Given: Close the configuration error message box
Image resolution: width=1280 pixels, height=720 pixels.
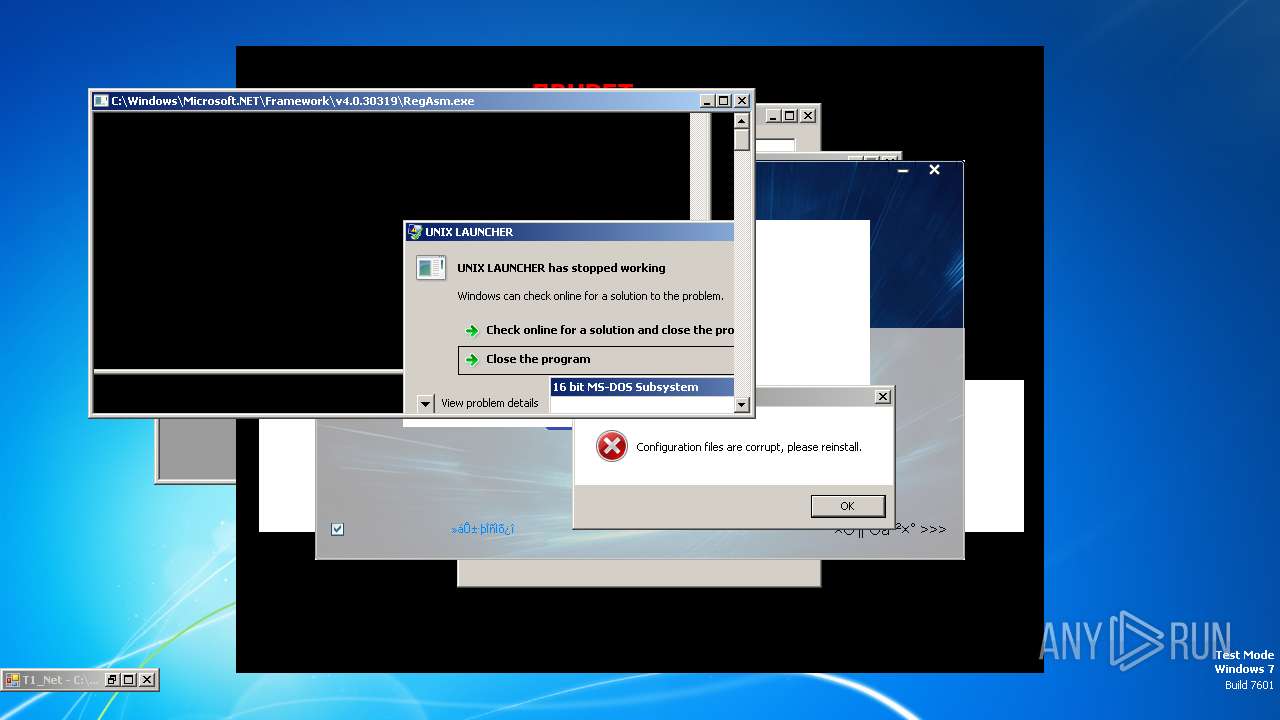Looking at the screenshot, I should coord(883,397).
